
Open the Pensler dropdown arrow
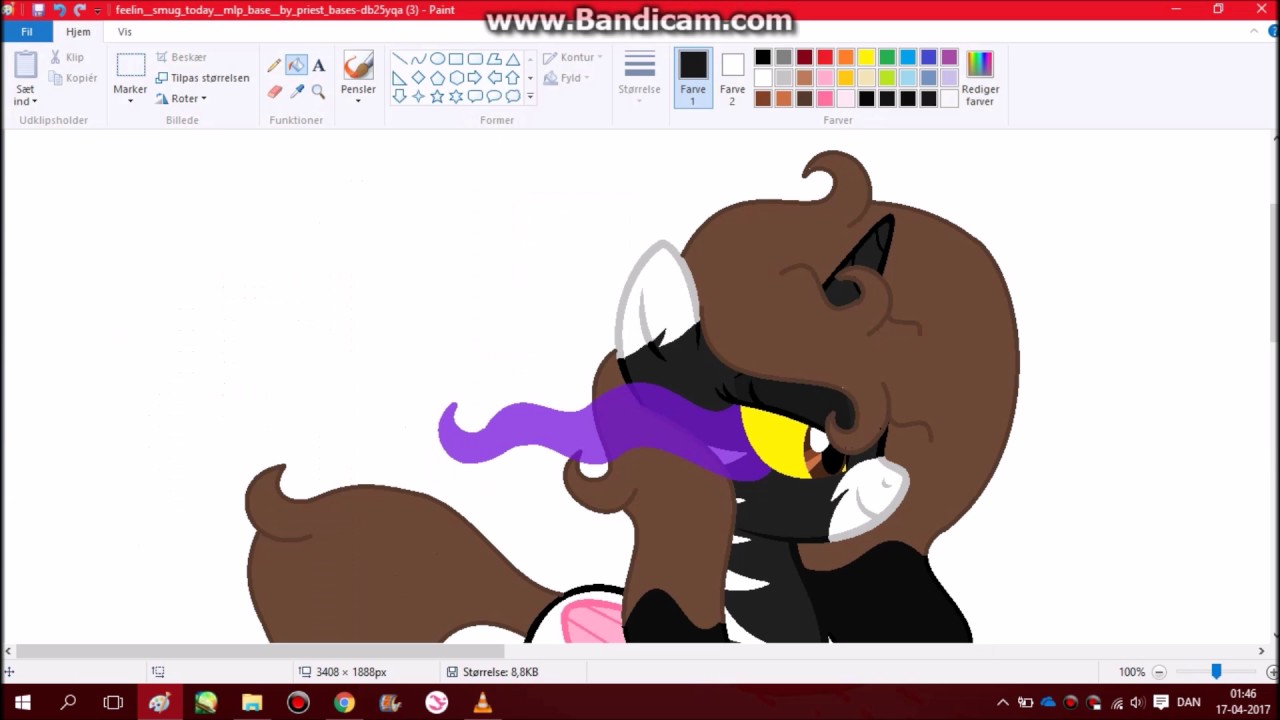point(358,101)
